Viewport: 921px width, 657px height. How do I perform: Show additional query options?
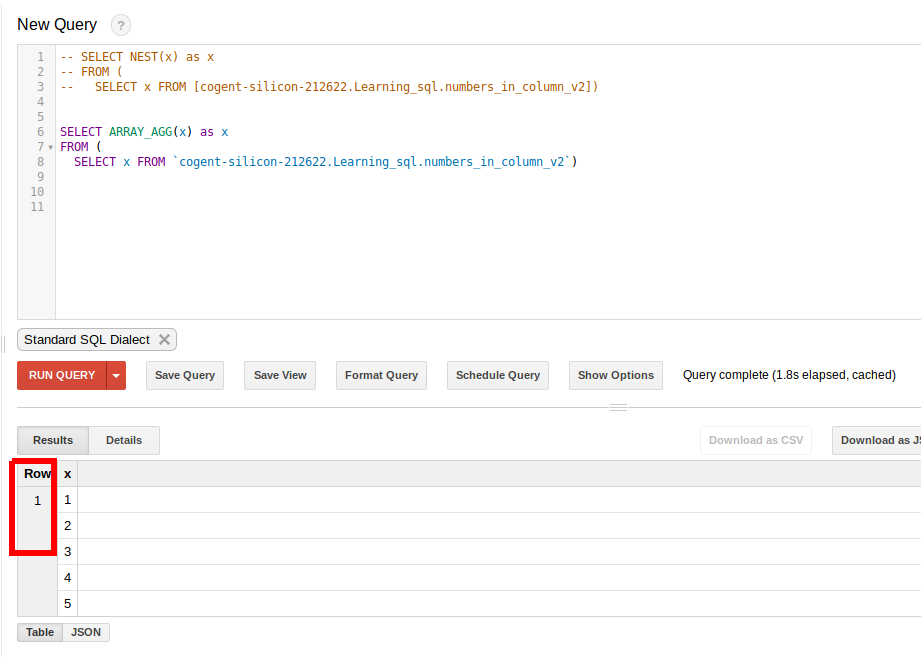(x=615, y=375)
